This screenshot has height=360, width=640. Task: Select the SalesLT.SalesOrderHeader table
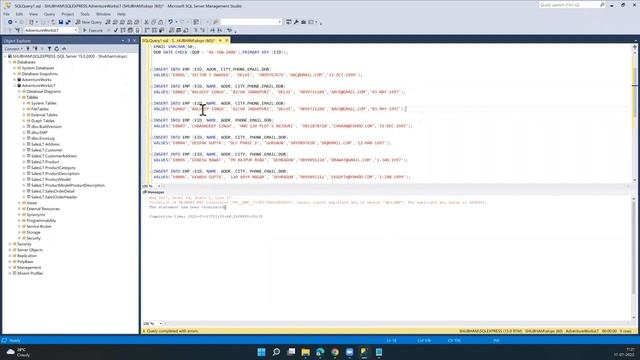(x=54, y=197)
